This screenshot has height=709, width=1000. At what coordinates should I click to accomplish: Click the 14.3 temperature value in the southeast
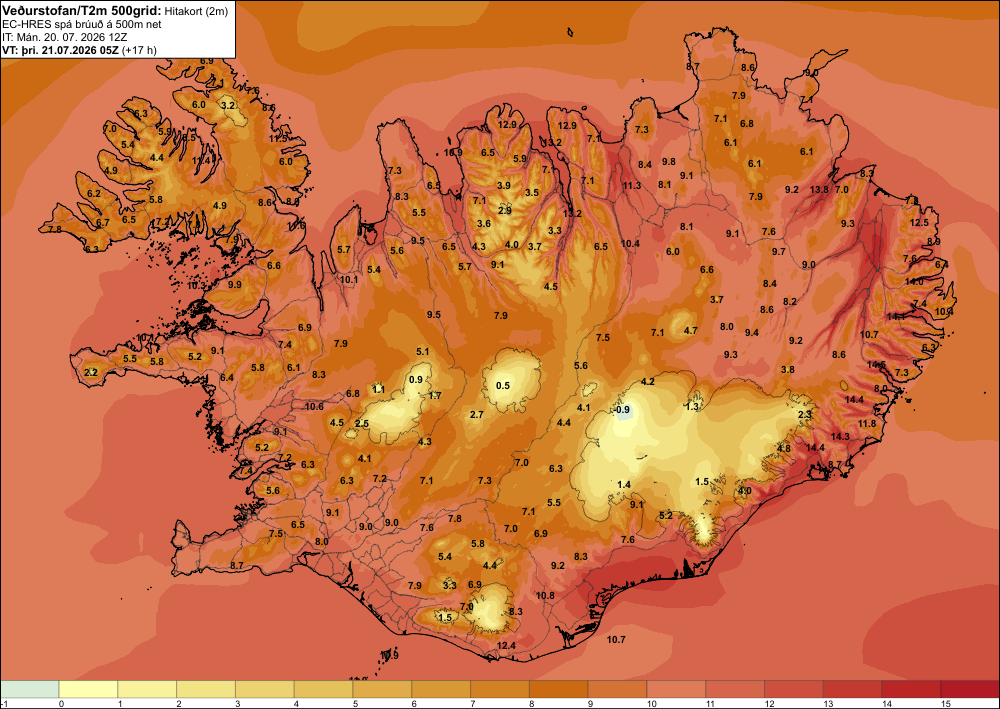pyautogui.click(x=840, y=436)
